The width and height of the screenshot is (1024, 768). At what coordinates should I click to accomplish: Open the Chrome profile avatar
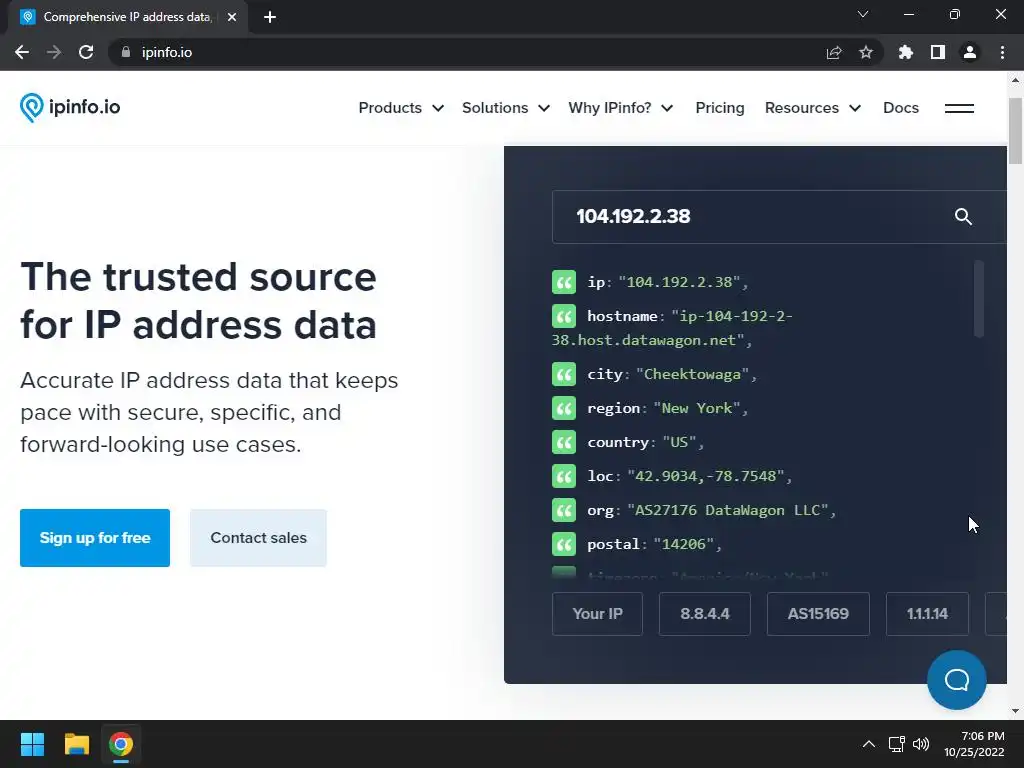(970, 52)
